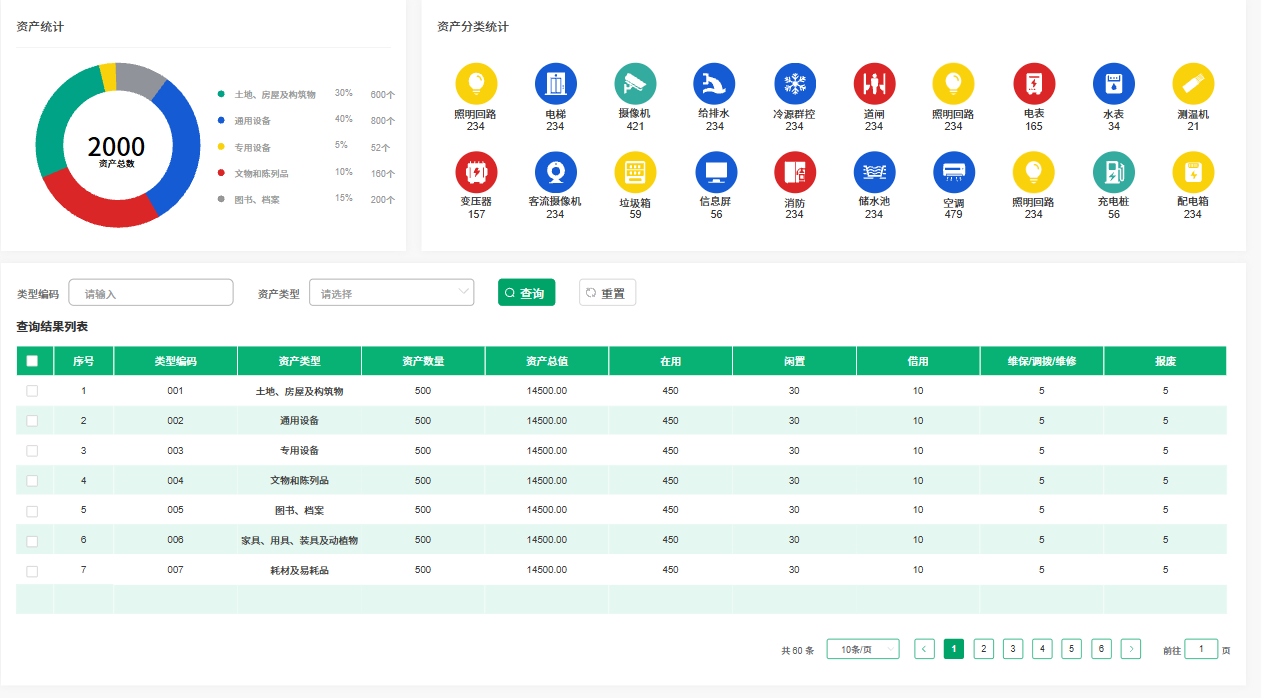The image size is (1262, 698).
Task: Click the 空调 air conditioner icon
Action: pyautogui.click(x=953, y=172)
